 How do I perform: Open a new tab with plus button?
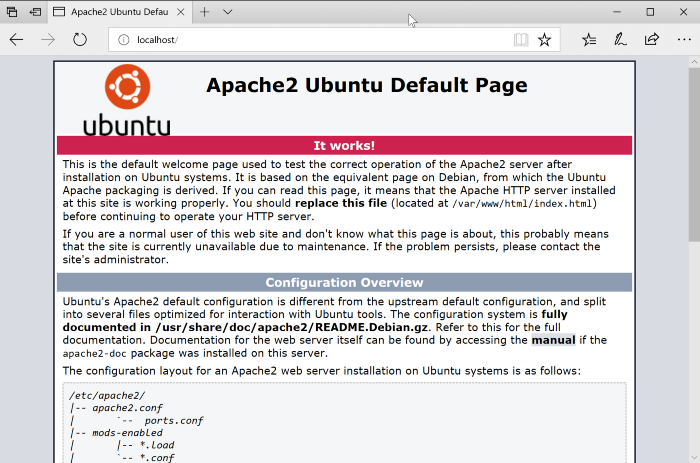[x=204, y=12]
